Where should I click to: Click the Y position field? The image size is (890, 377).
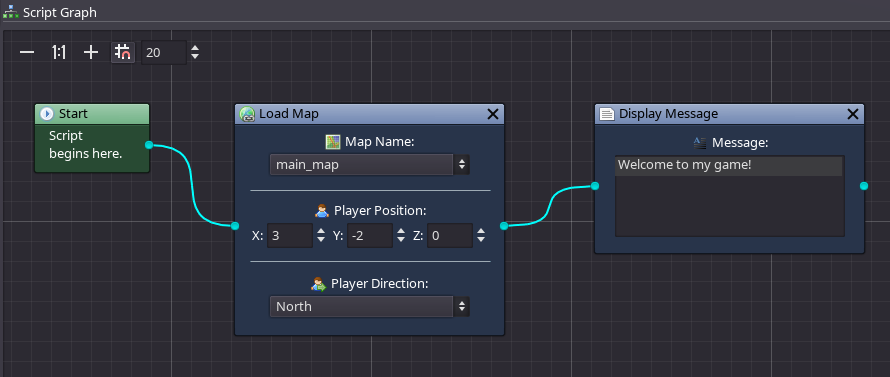click(370, 236)
